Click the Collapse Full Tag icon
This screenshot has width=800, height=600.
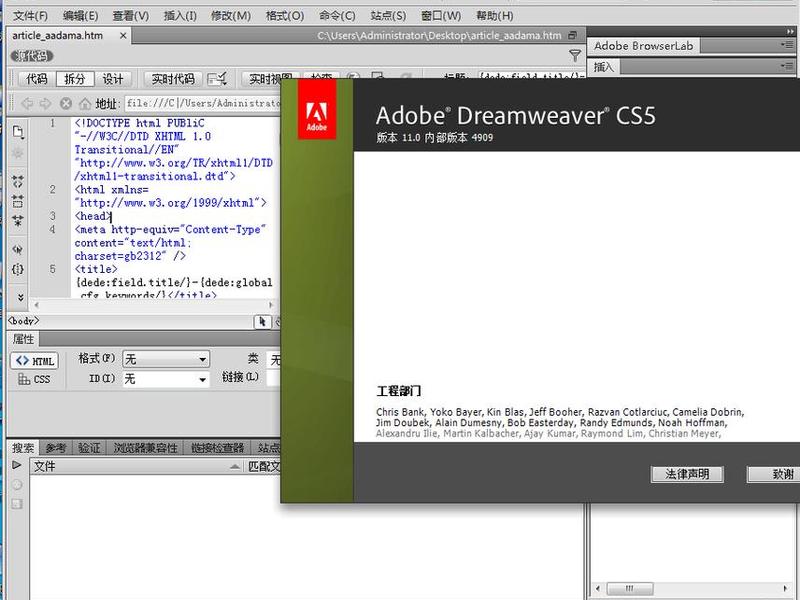18,181
